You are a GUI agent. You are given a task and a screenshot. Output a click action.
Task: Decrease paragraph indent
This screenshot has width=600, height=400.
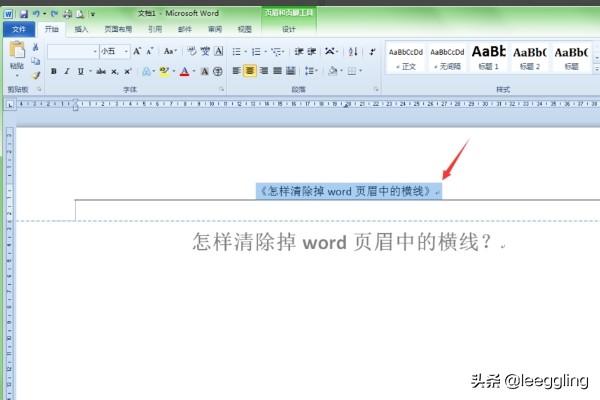(299, 51)
